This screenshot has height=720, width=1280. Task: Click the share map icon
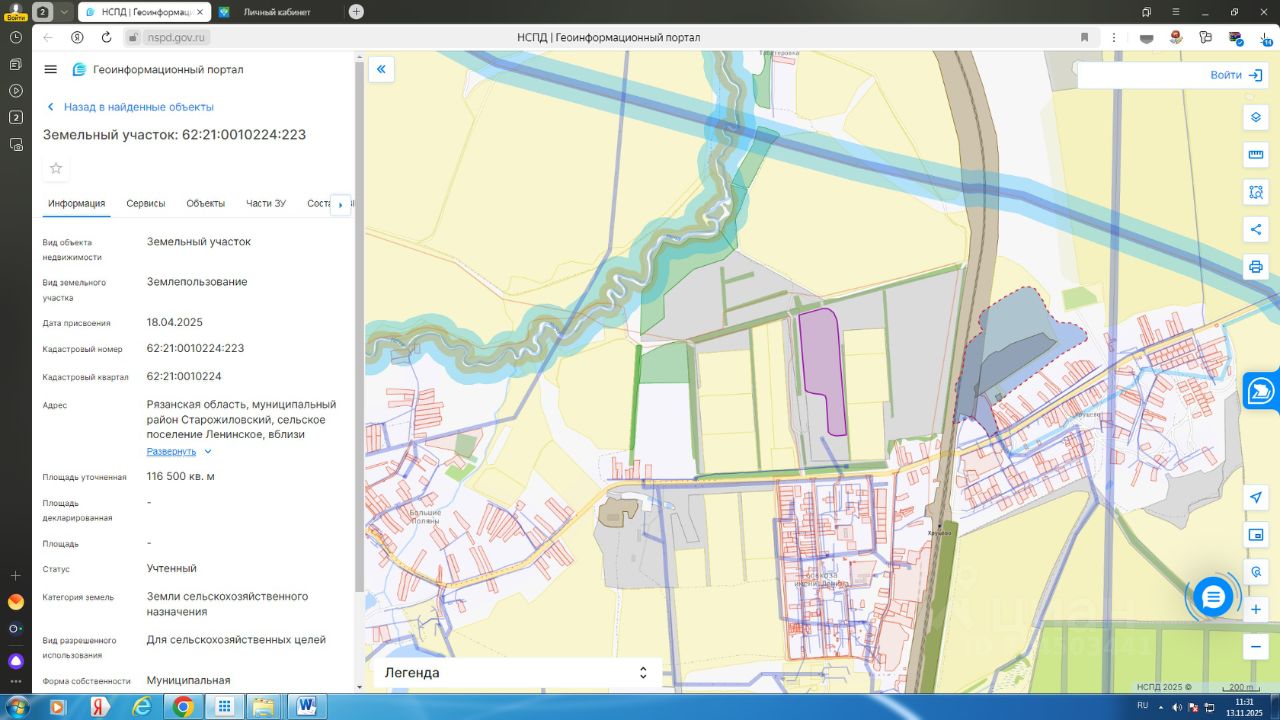[1256, 229]
